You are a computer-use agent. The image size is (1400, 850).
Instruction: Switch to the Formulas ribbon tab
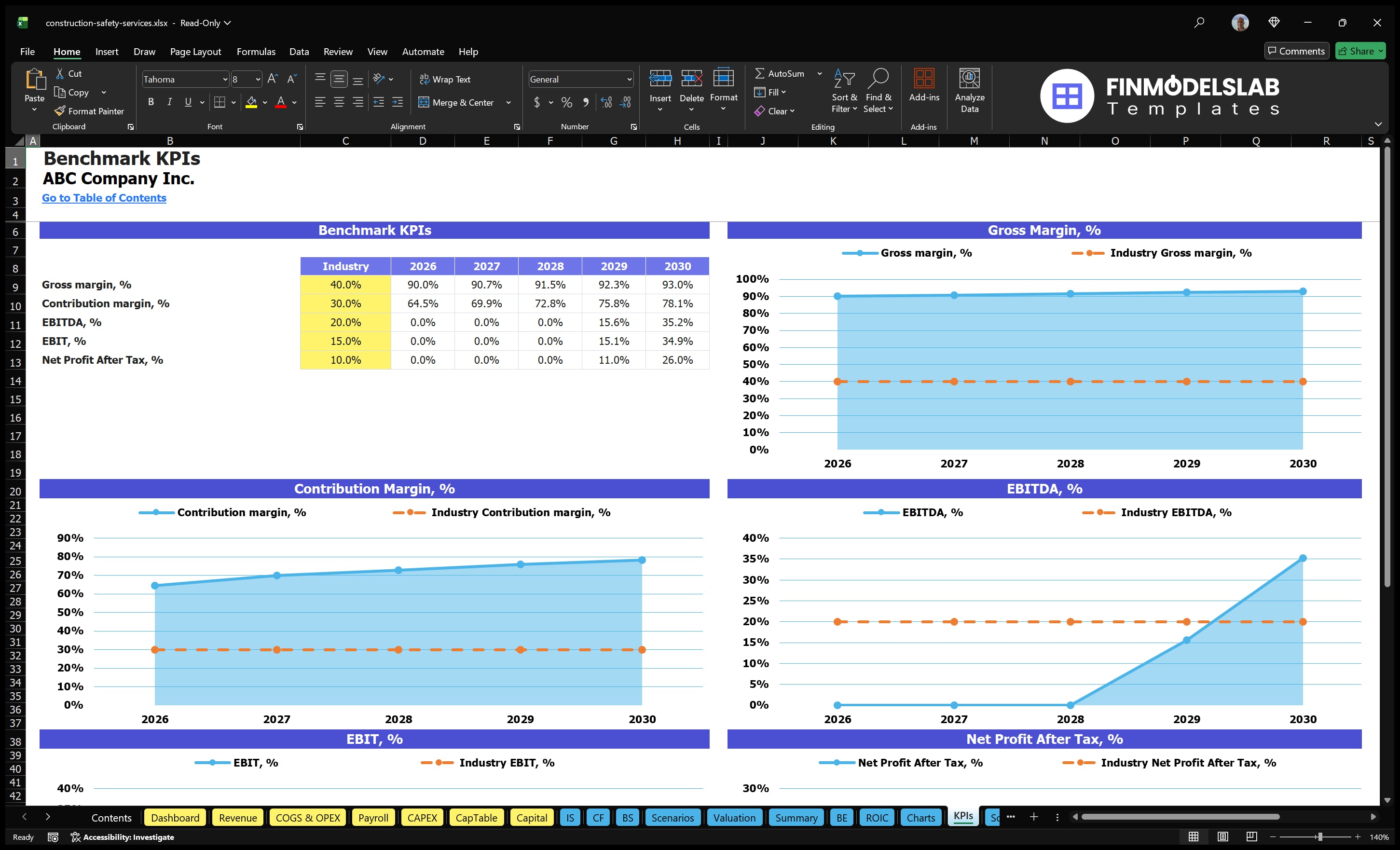[256, 52]
